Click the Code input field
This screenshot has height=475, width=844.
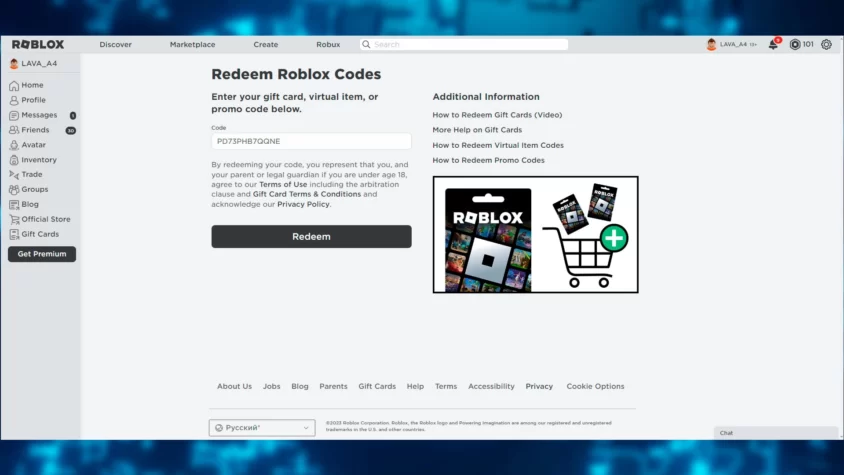tap(311, 141)
